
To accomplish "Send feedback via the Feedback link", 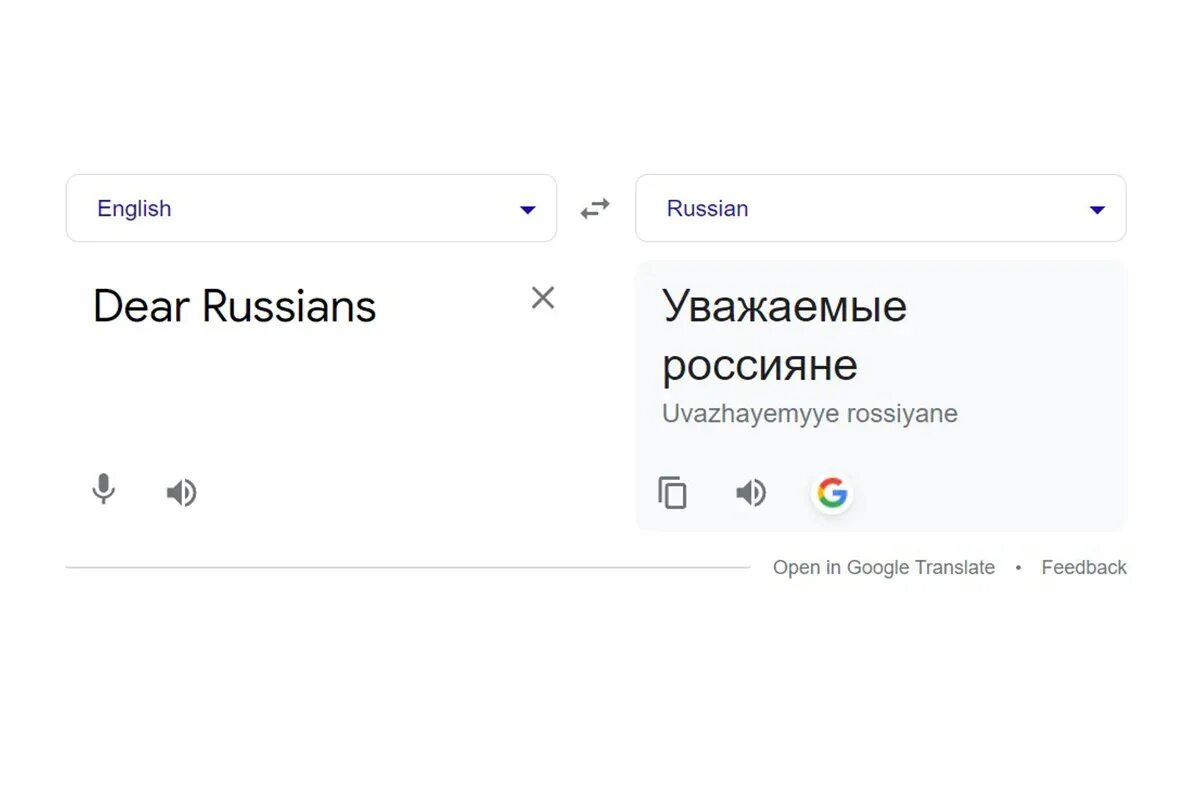I will (x=1083, y=568).
